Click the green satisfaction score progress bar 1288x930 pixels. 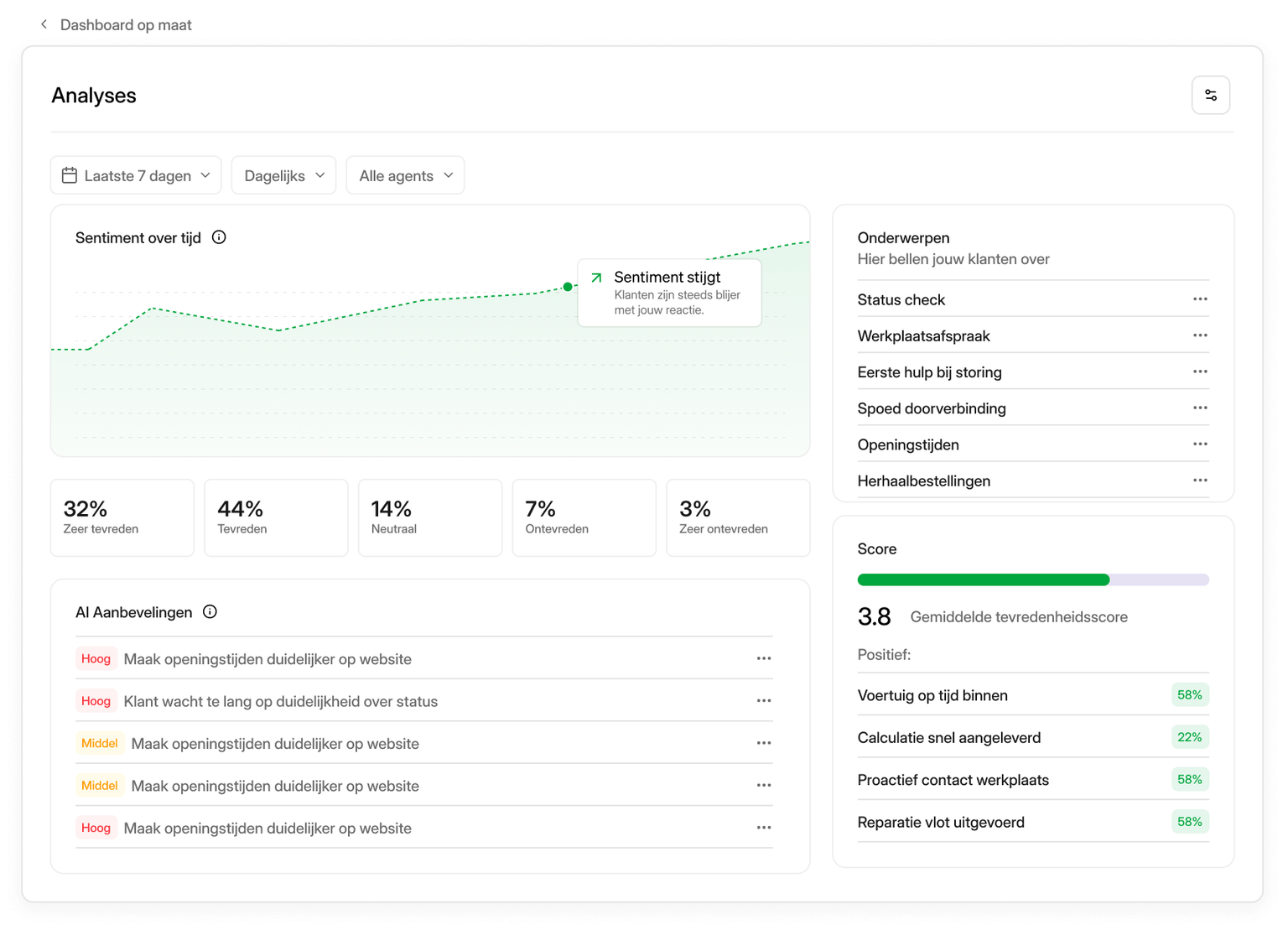point(981,579)
